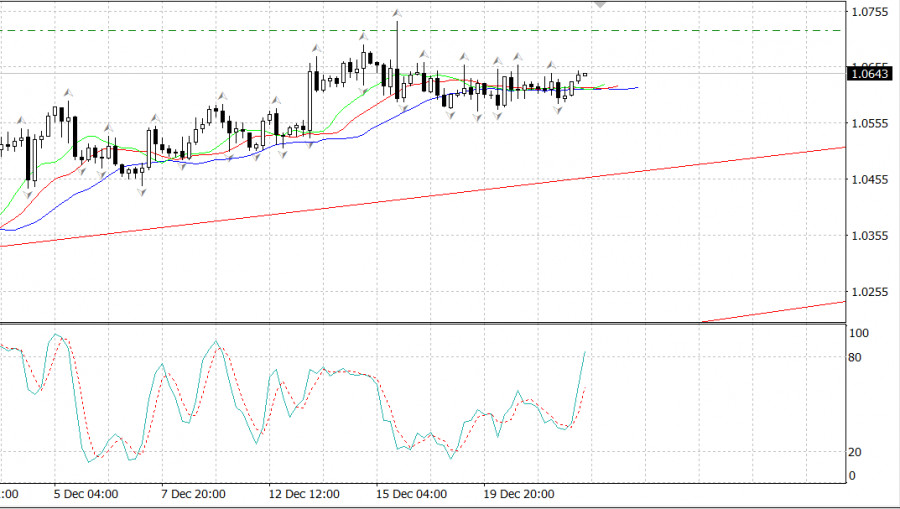Click the 1.0755 price scale label
This screenshot has width=900, height=509.
coord(869,12)
